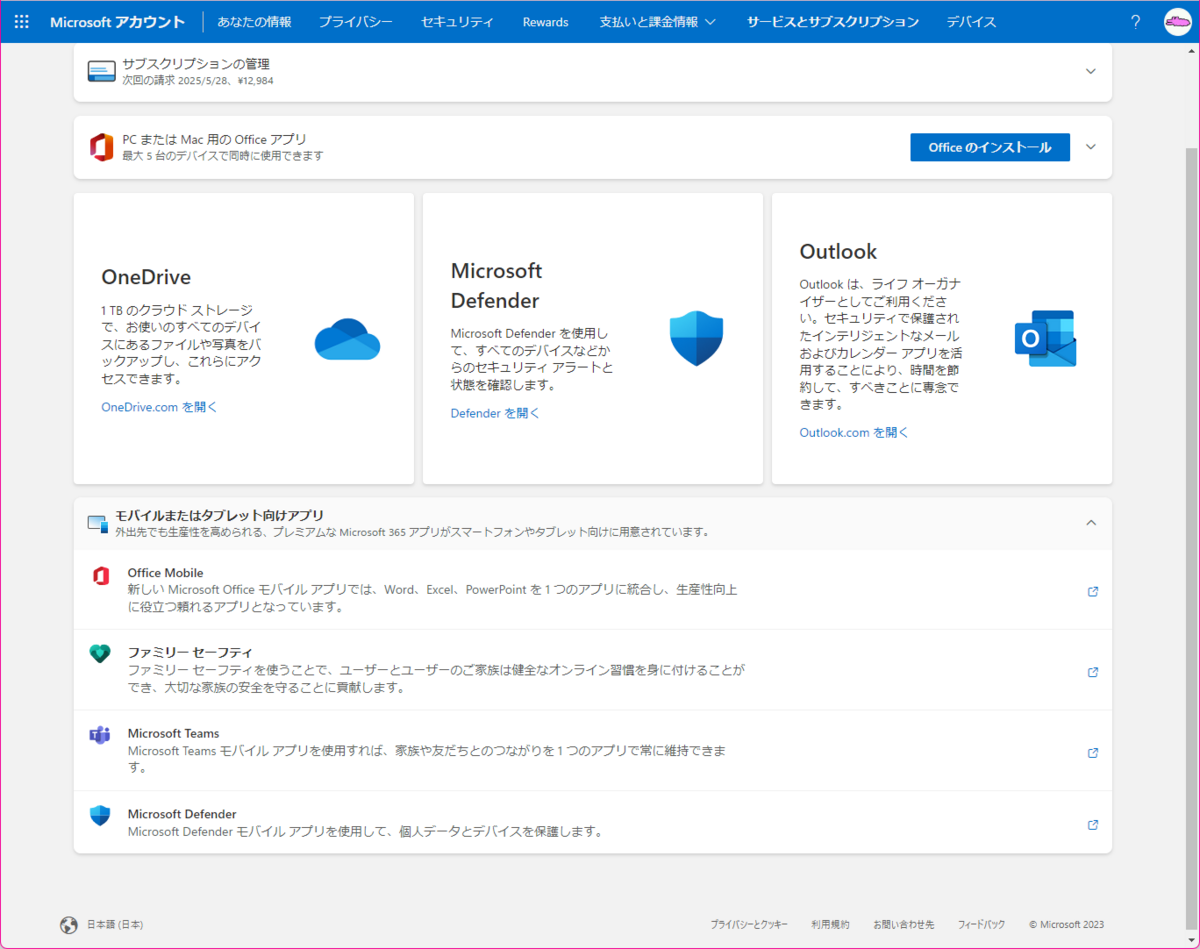
Task: Click the Office Mobile icon
Action: tap(100, 576)
